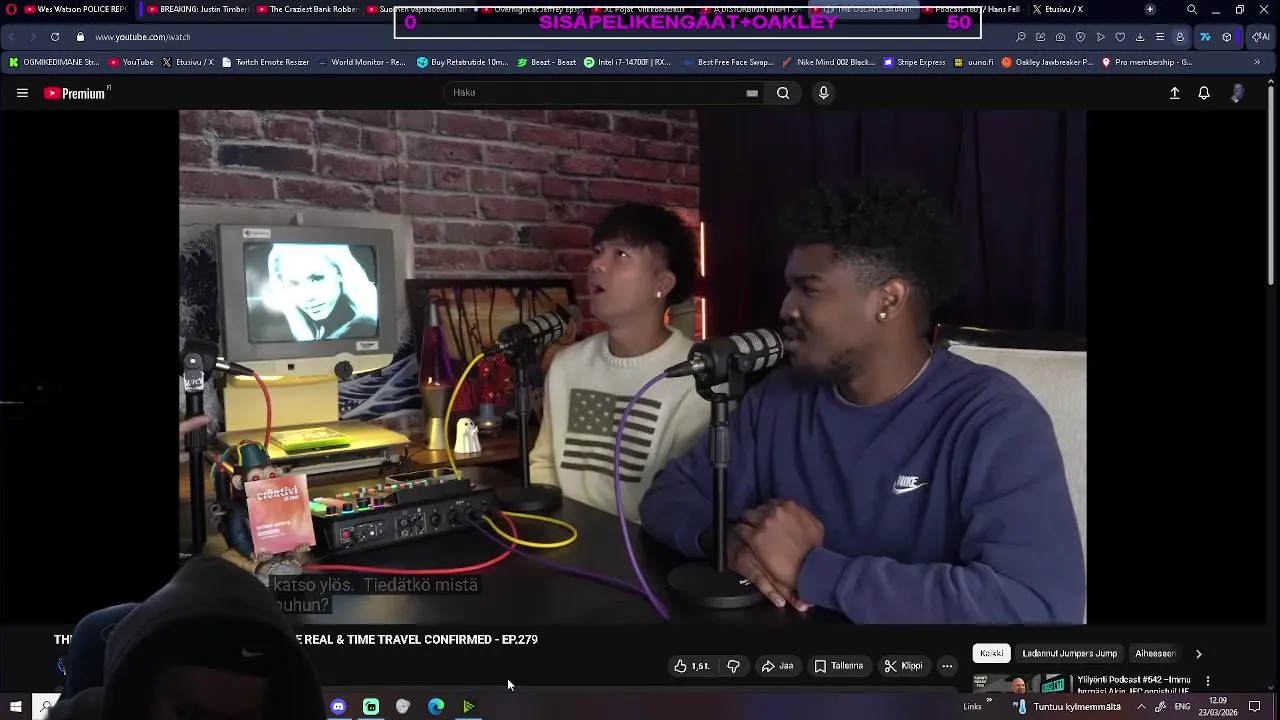Image resolution: width=1280 pixels, height=720 pixels.
Task: Open Windows Start menu
Action: click(15, 707)
